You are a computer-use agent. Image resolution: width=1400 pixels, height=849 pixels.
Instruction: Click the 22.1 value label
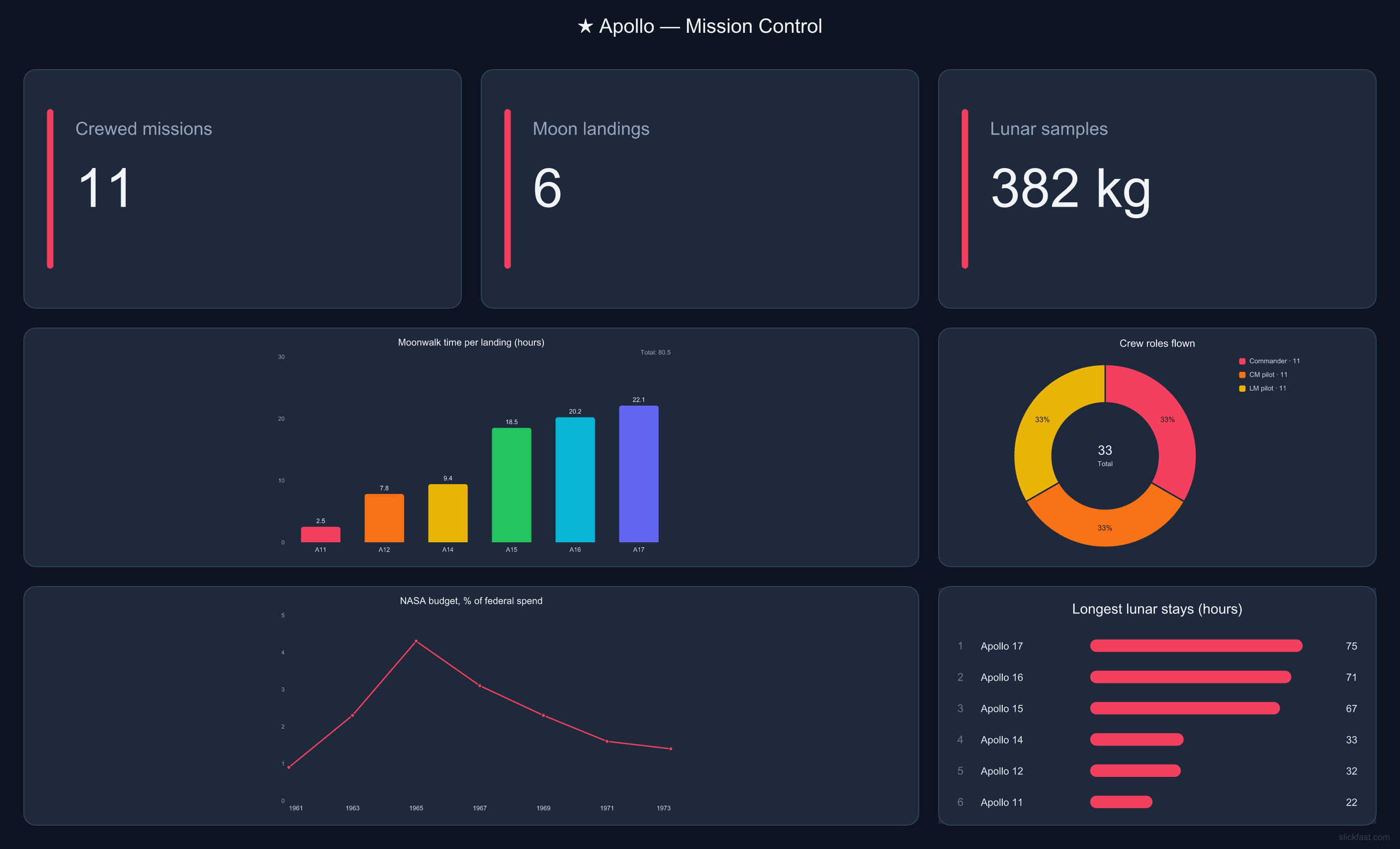[x=639, y=400]
